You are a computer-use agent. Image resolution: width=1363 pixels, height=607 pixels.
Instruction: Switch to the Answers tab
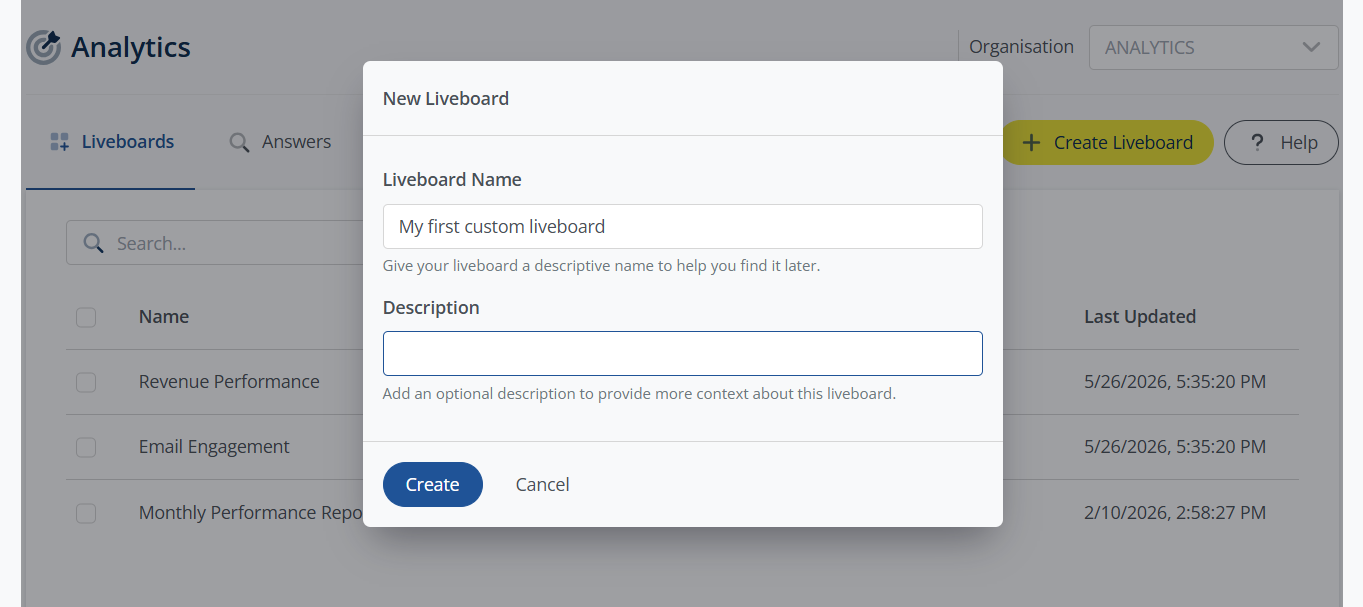[x=280, y=142]
